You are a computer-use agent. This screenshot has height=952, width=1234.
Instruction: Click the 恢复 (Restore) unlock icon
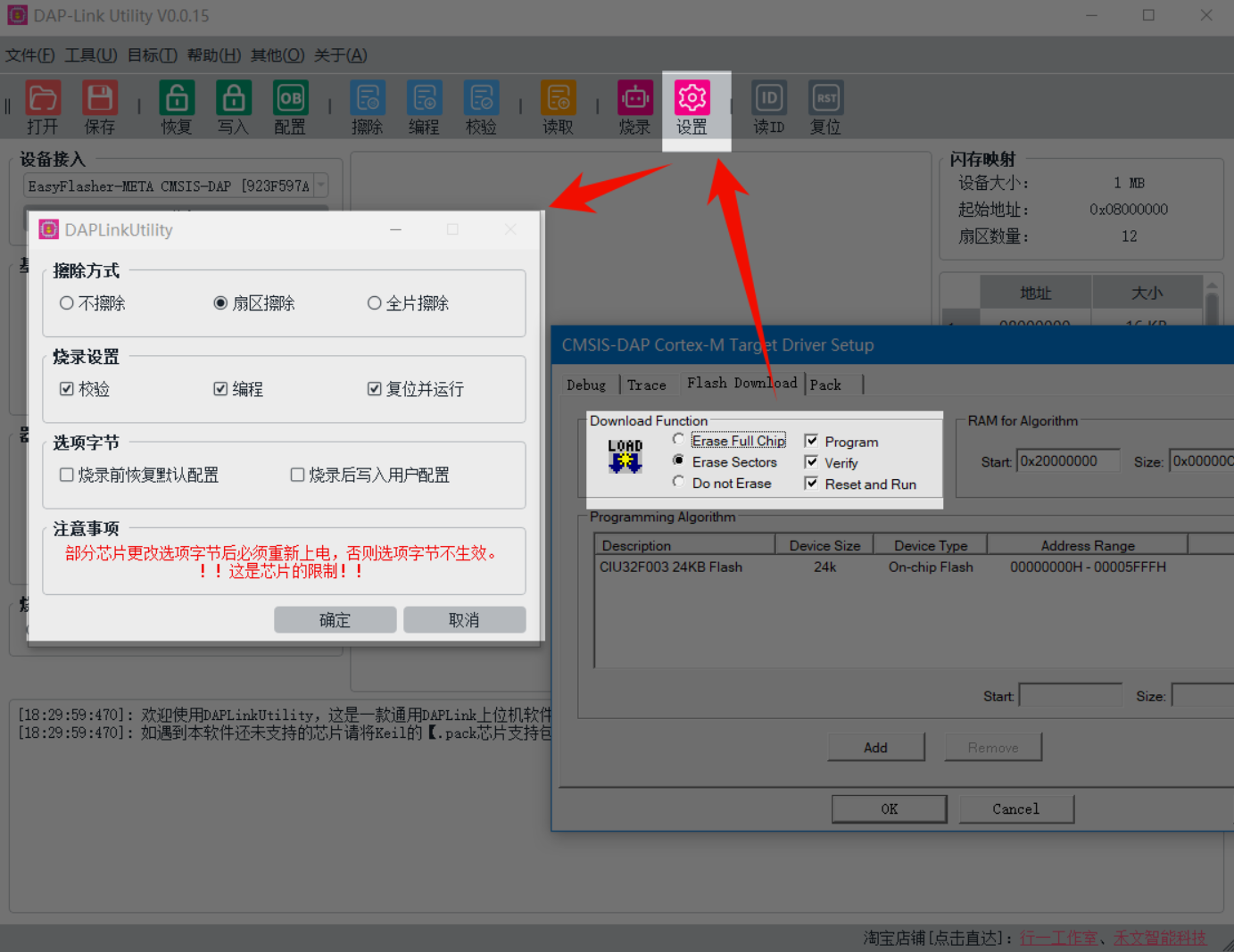click(x=177, y=98)
